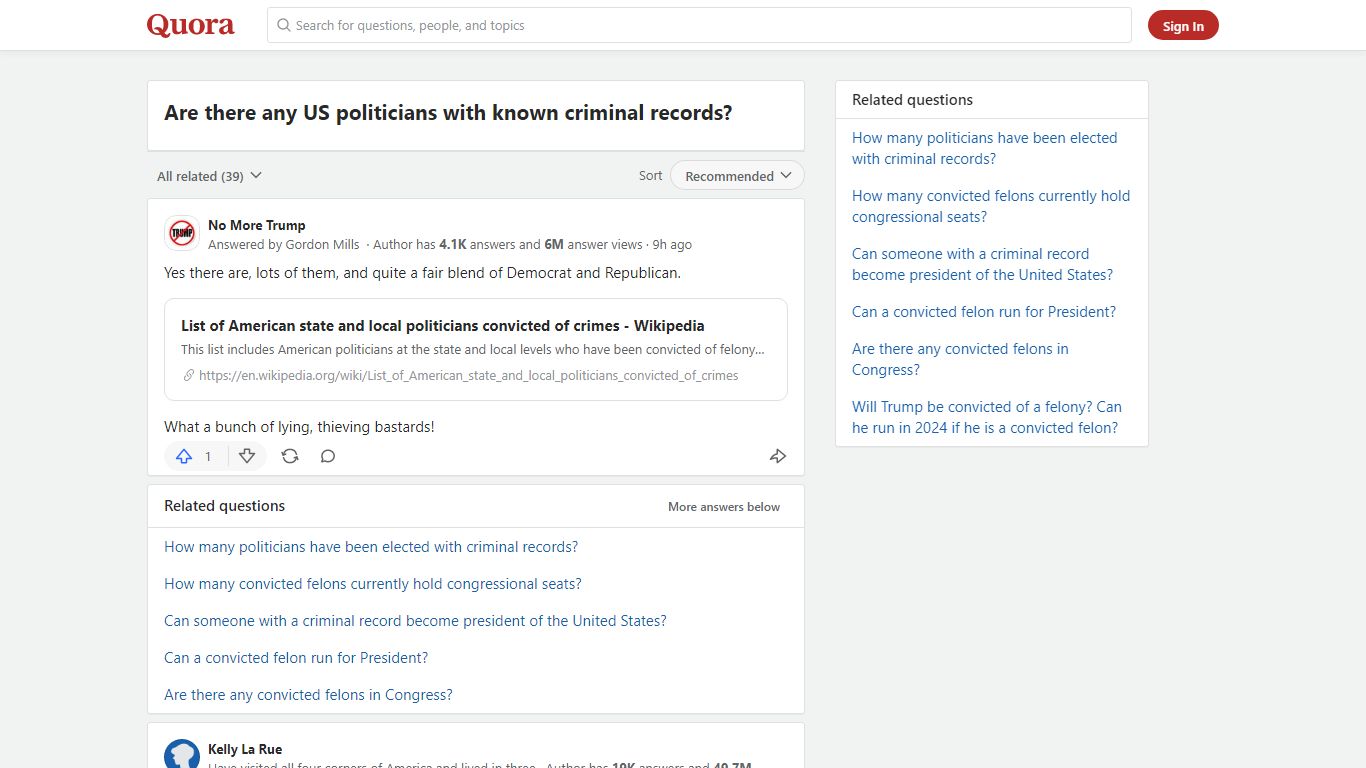1366x768 pixels.
Task: Open sidebar 'Can a convicted felon run for President?'
Action: coord(984,312)
